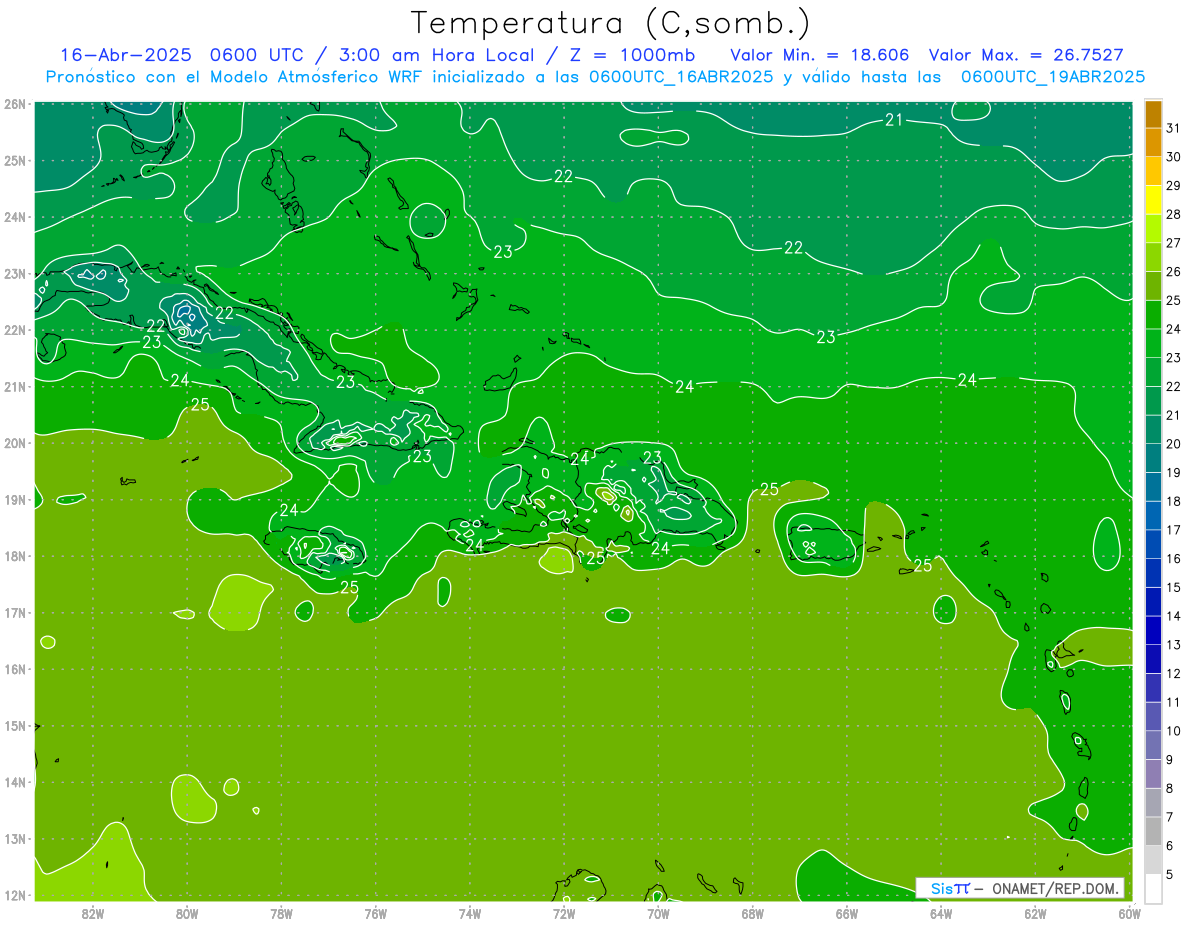This screenshot has width=1200, height=927.
Task: Click the 20N latitude axis label
Action: (14, 443)
